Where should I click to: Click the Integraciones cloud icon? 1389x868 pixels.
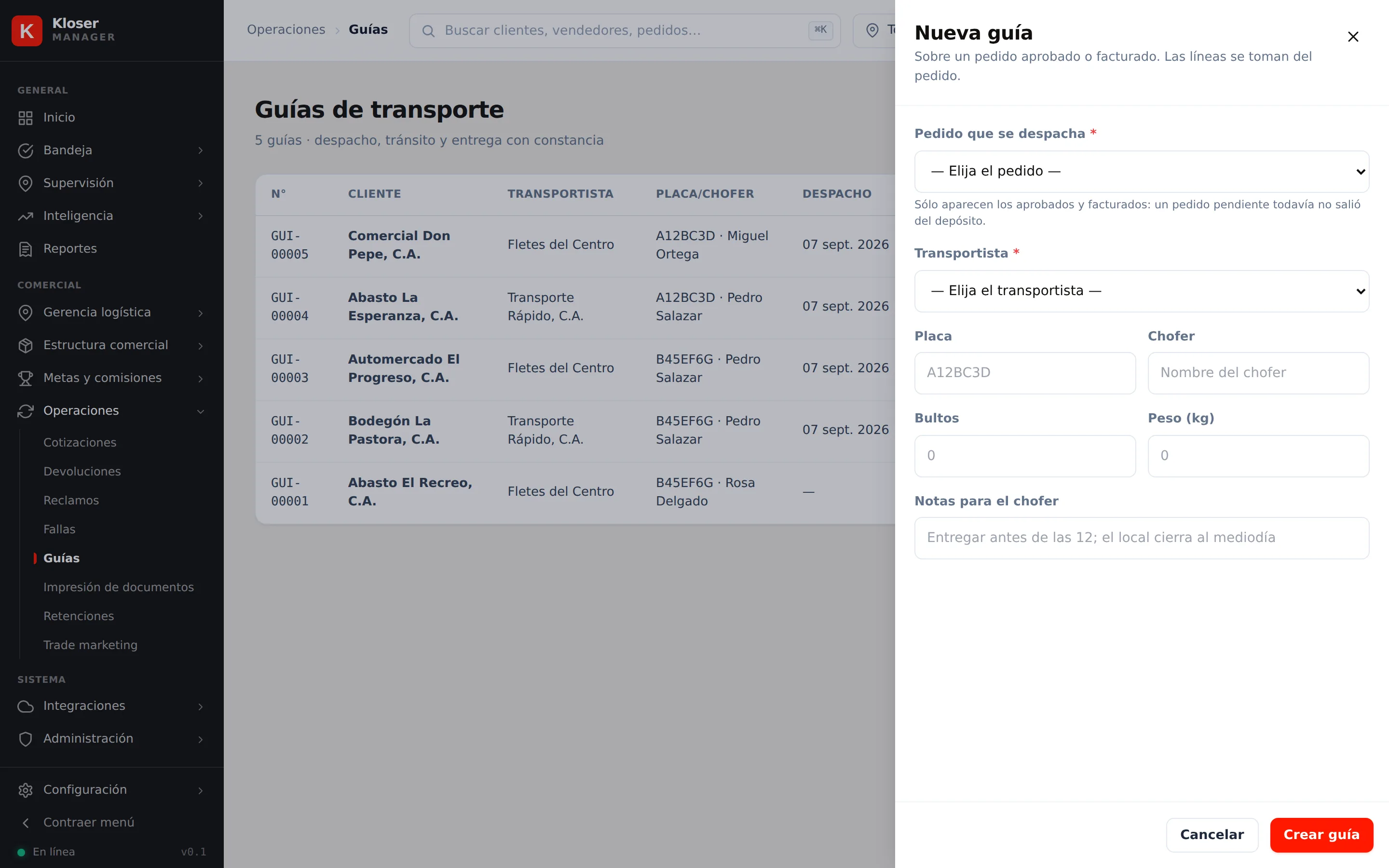click(25, 705)
